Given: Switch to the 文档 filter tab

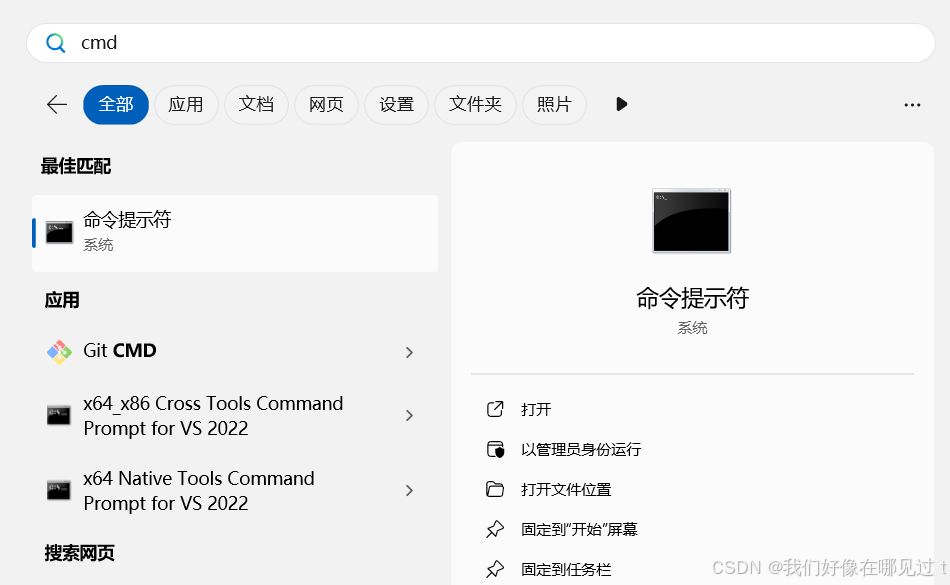Looking at the screenshot, I should coord(256,105).
